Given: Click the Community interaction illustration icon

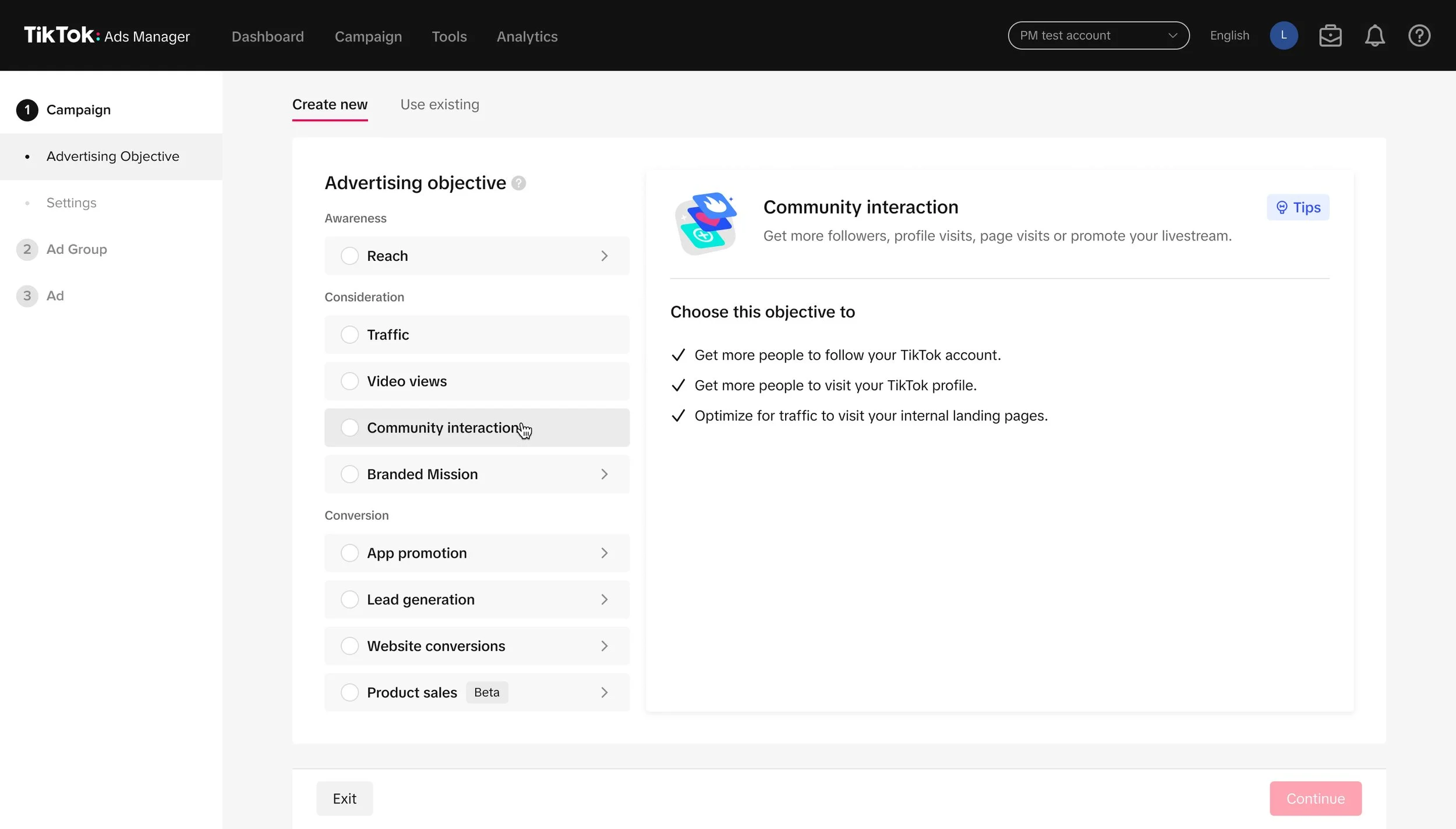Looking at the screenshot, I should coord(706,223).
